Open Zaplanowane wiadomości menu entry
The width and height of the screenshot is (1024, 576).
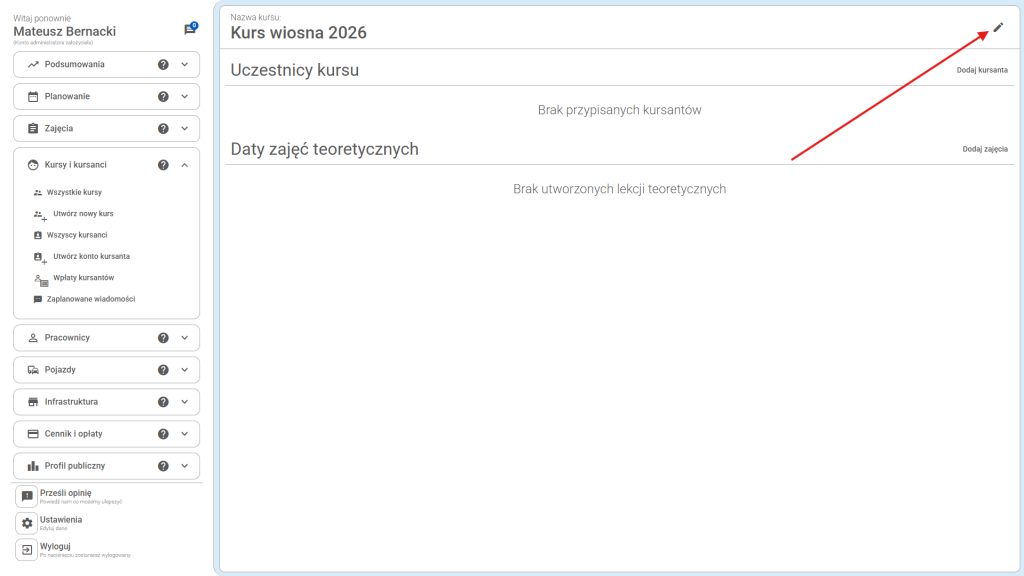[x=90, y=299]
